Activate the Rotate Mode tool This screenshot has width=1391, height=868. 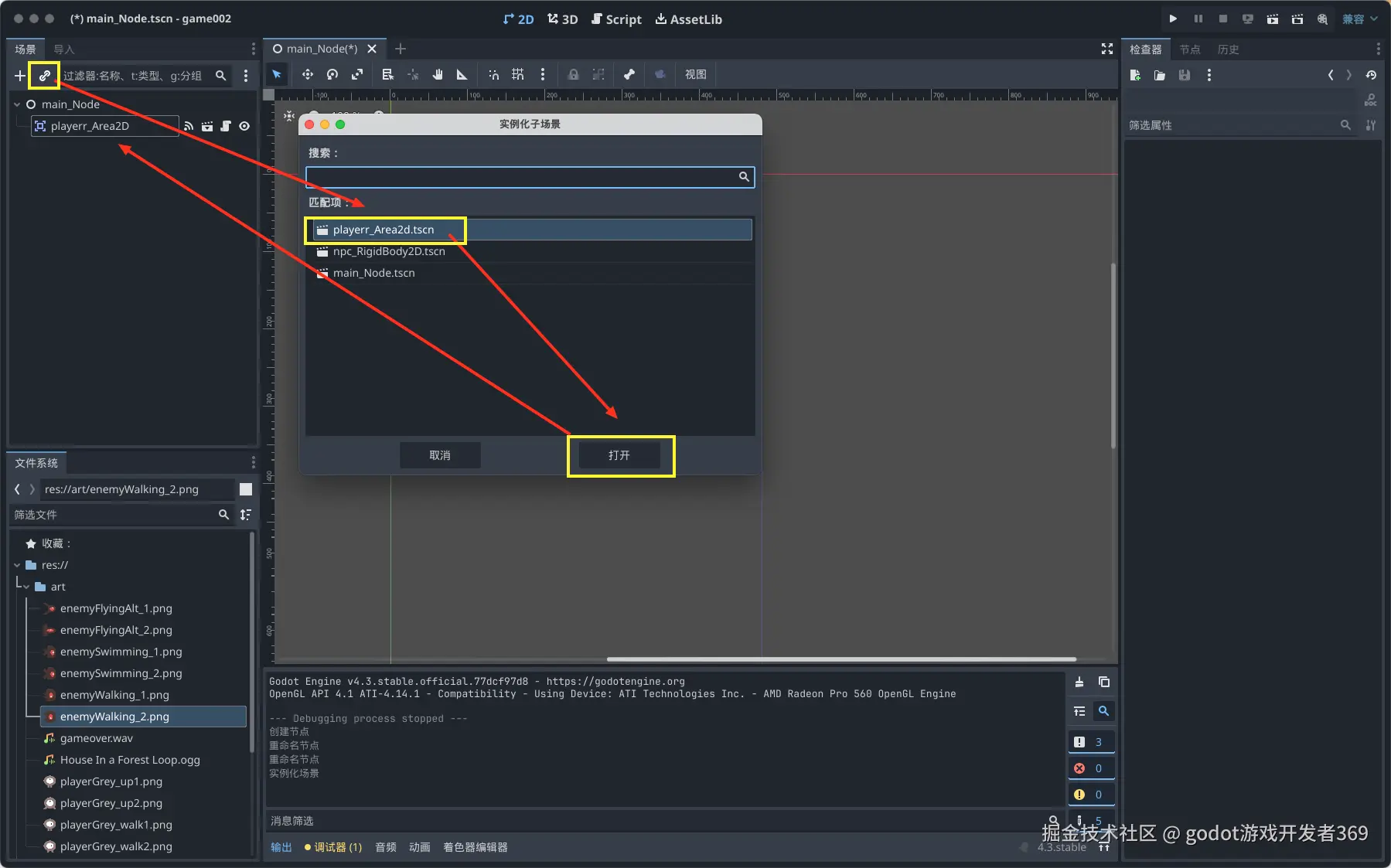(332, 74)
